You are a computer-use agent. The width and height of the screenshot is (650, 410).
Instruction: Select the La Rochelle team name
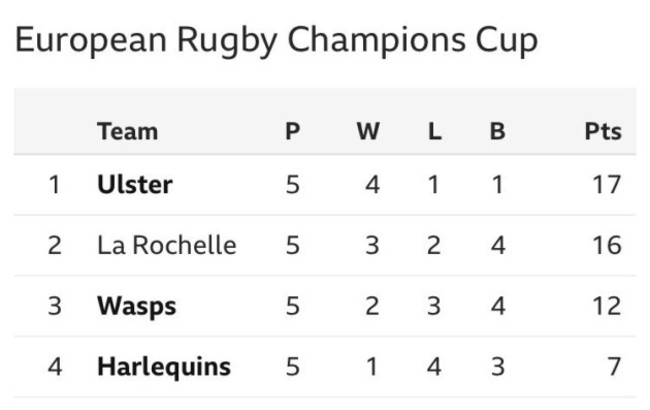[x=166, y=245]
